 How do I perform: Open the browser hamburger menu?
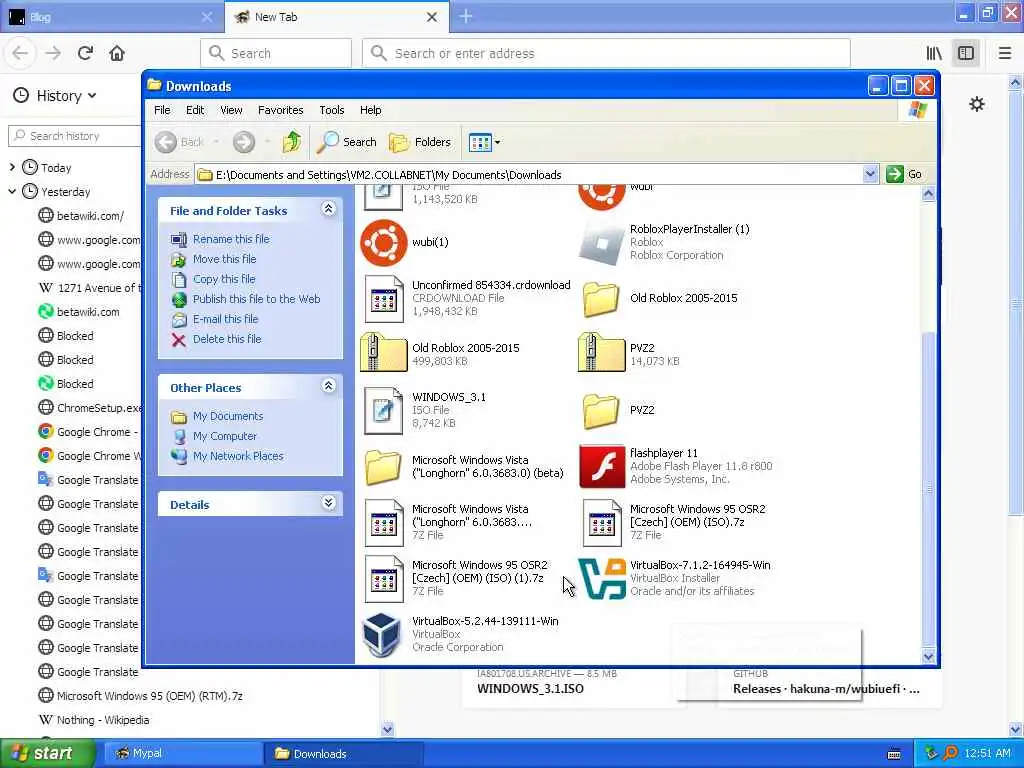click(1004, 53)
